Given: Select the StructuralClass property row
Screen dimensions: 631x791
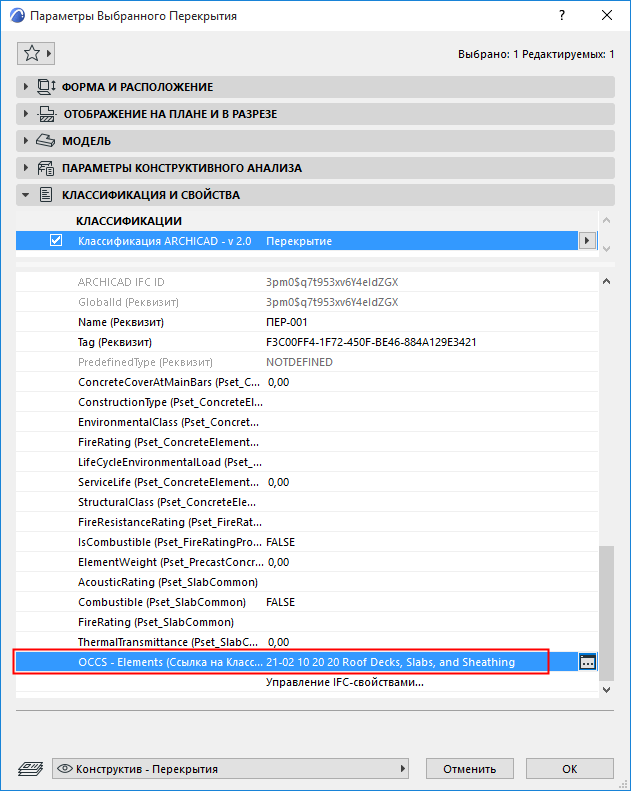Looking at the screenshot, I should click(307, 502).
